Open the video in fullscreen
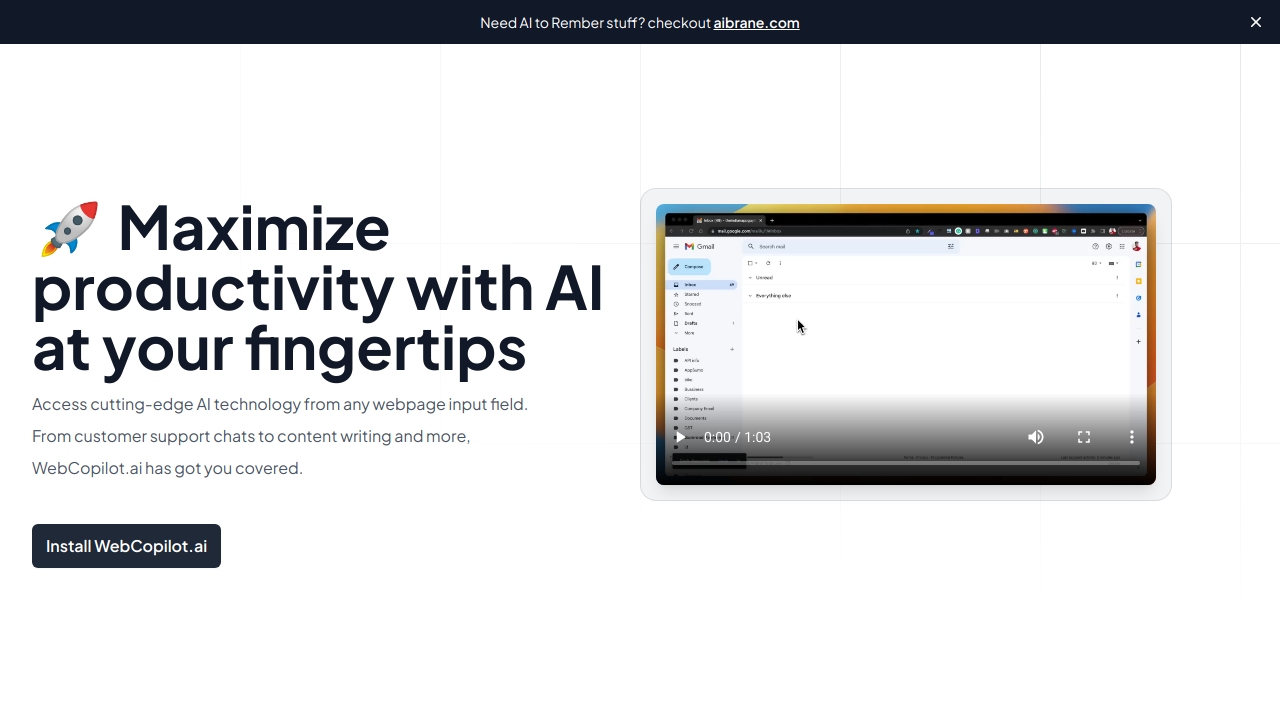The width and height of the screenshot is (1280, 720). [x=1084, y=437]
